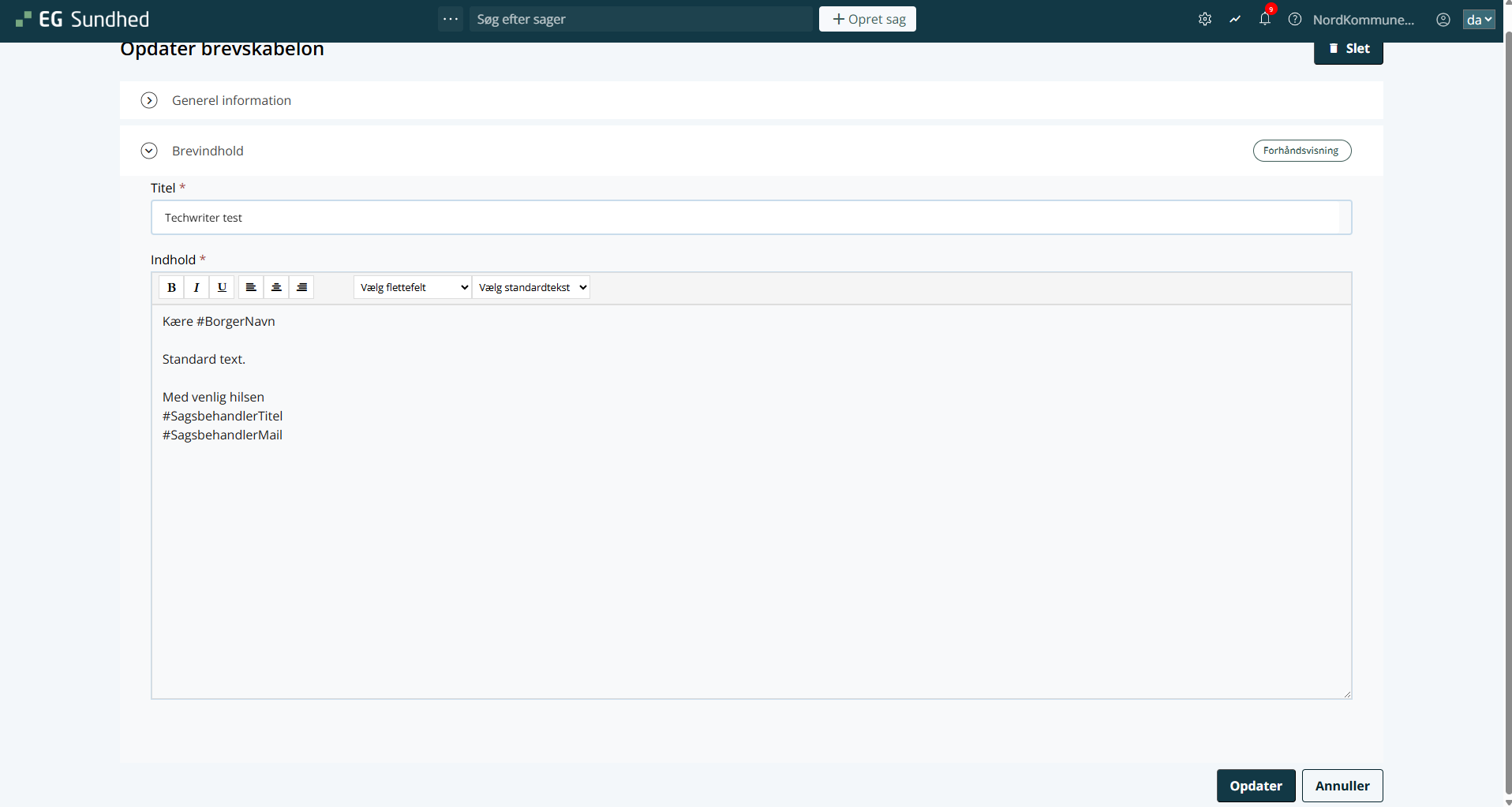Click the Forhåndsvisning button
Image resolution: width=1512 pixels, height=807 pixels.
[x=1301, y=151]
